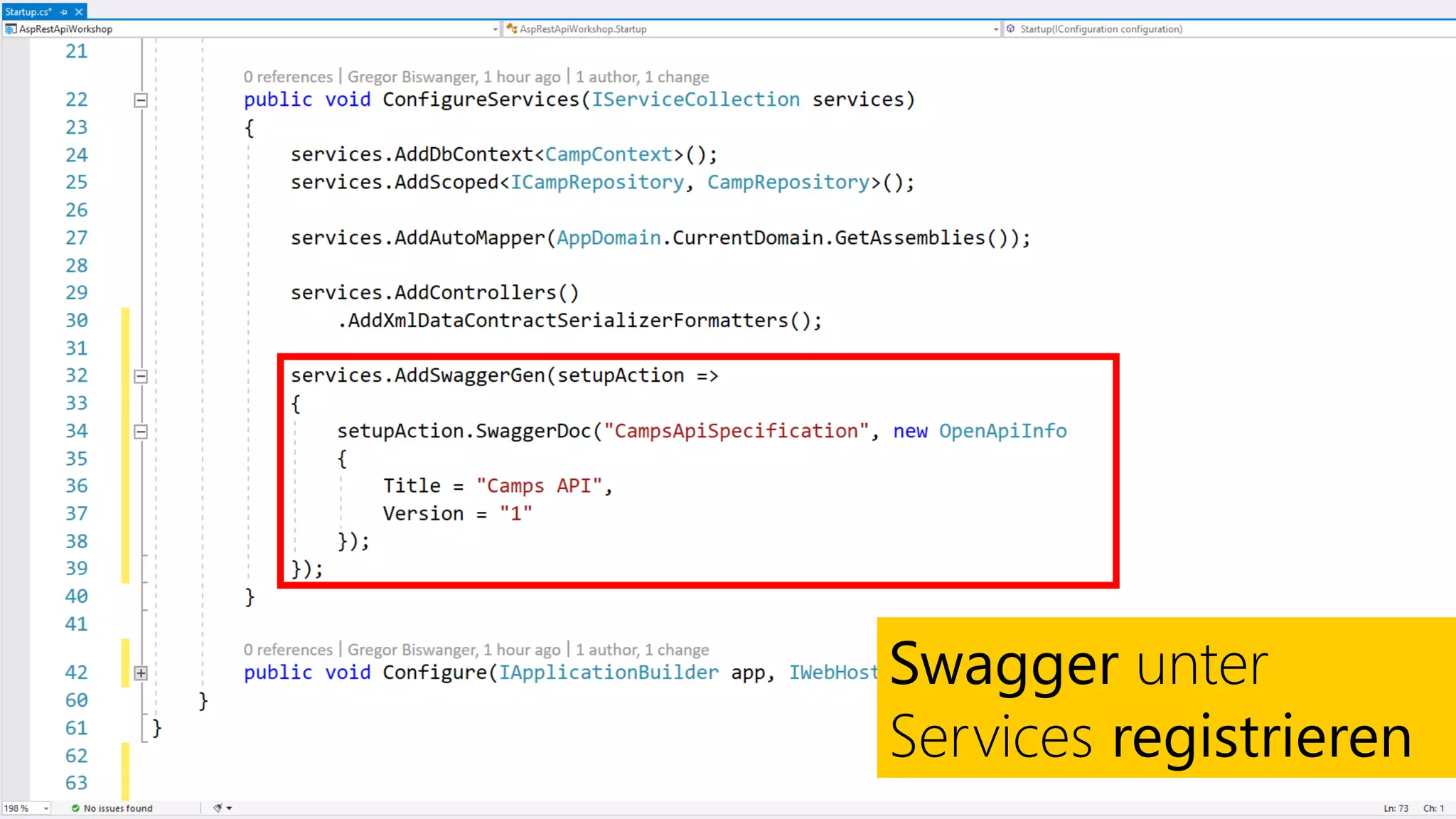The width and height of the screenshot is (1456, 819).
Task: Open the code cleanup dropdown arrow
Action: pos(229,808)
